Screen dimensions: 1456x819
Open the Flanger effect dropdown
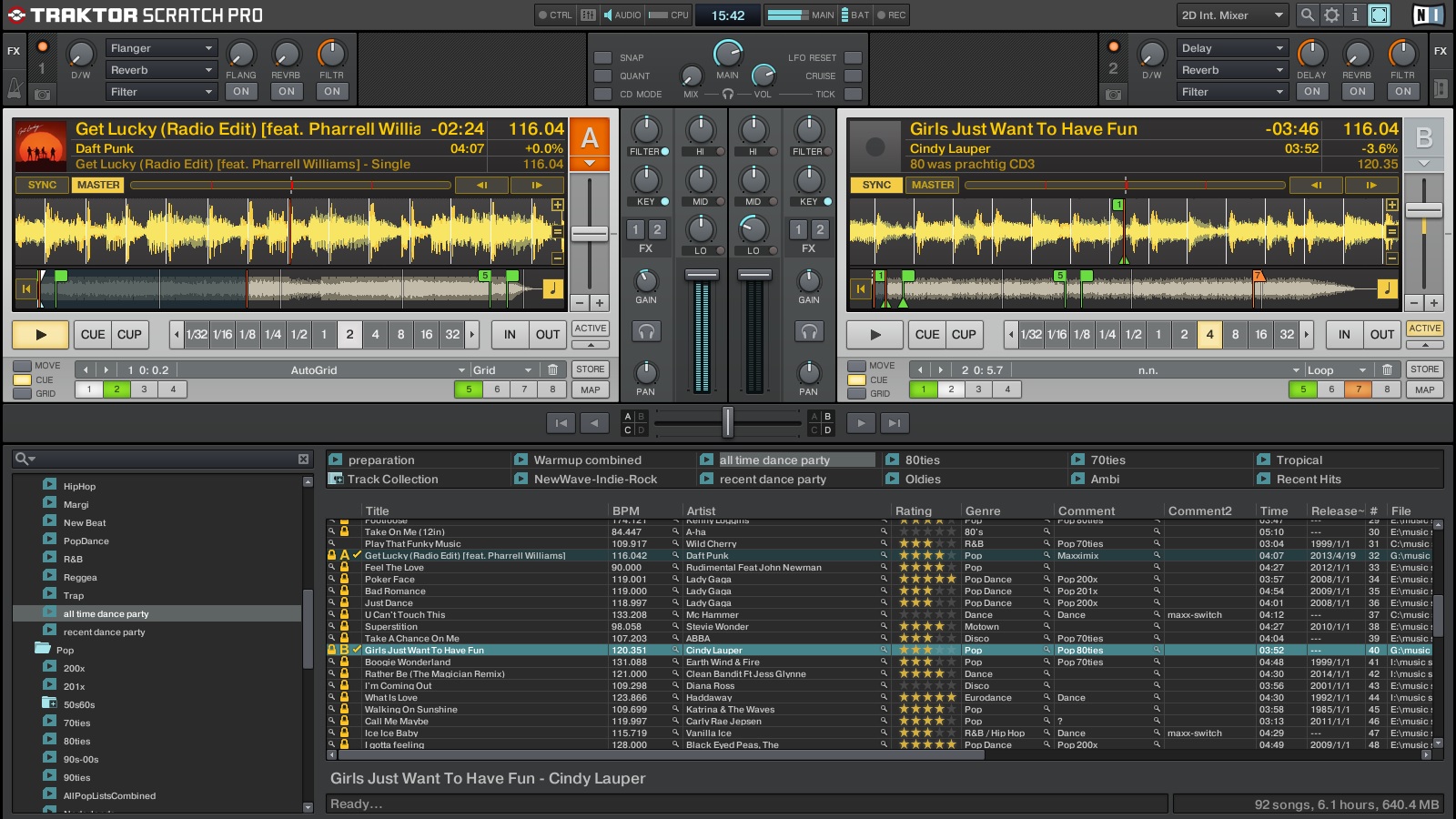[x=161, y=48]
